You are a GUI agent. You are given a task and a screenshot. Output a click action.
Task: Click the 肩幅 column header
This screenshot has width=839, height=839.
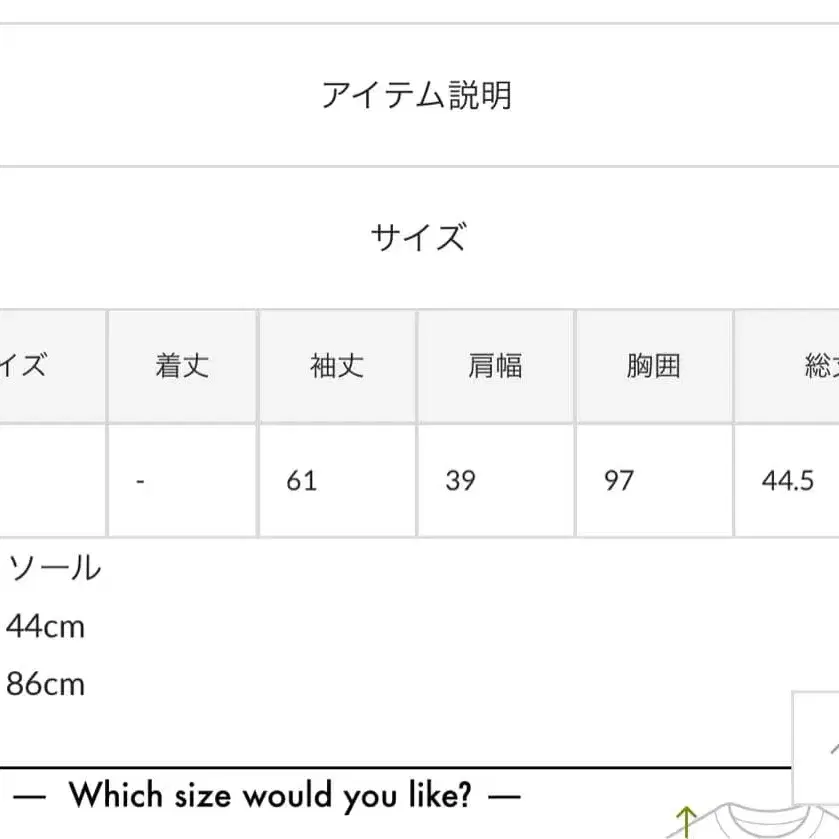(495, 366)
